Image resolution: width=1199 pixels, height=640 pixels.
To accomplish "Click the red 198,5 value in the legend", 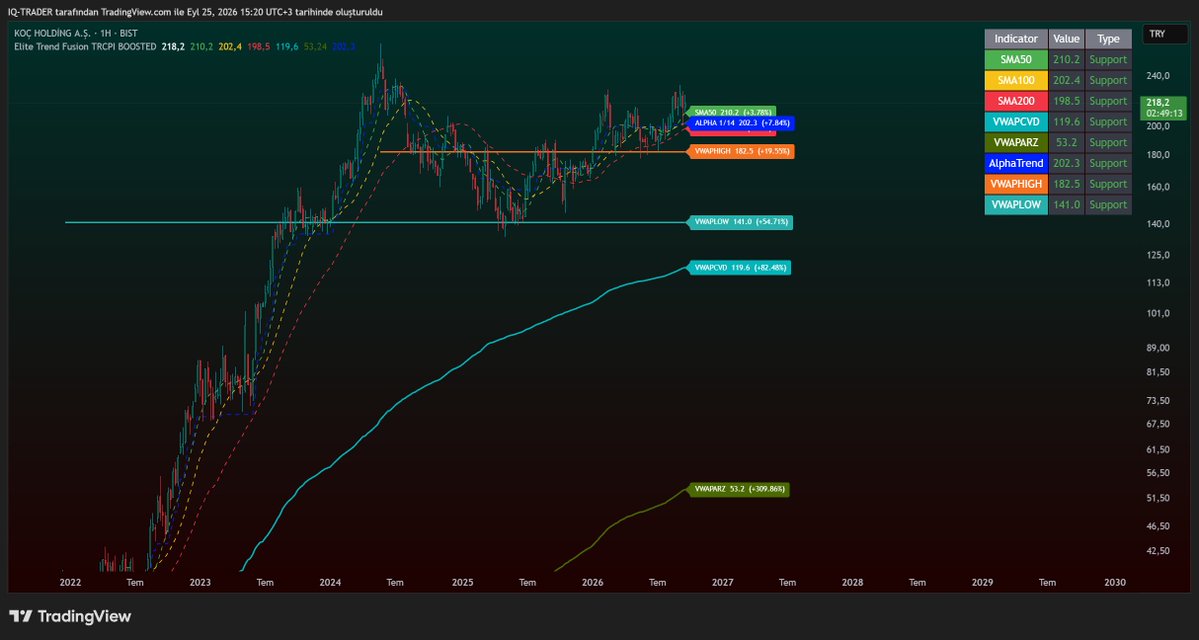I will pyautogui.click(x=258, y=47).
